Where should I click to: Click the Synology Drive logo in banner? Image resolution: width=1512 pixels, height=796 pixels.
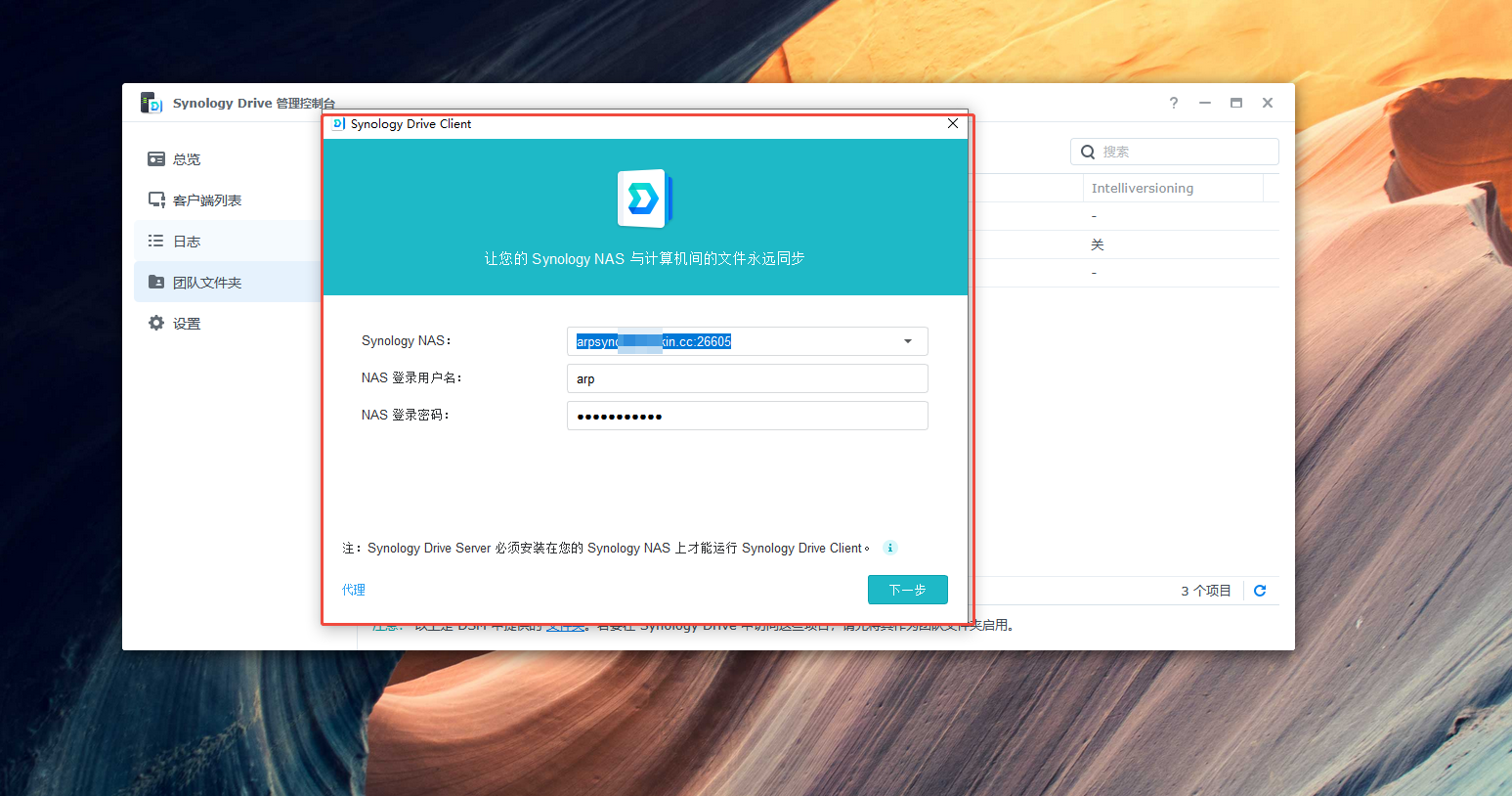point(644,199)
